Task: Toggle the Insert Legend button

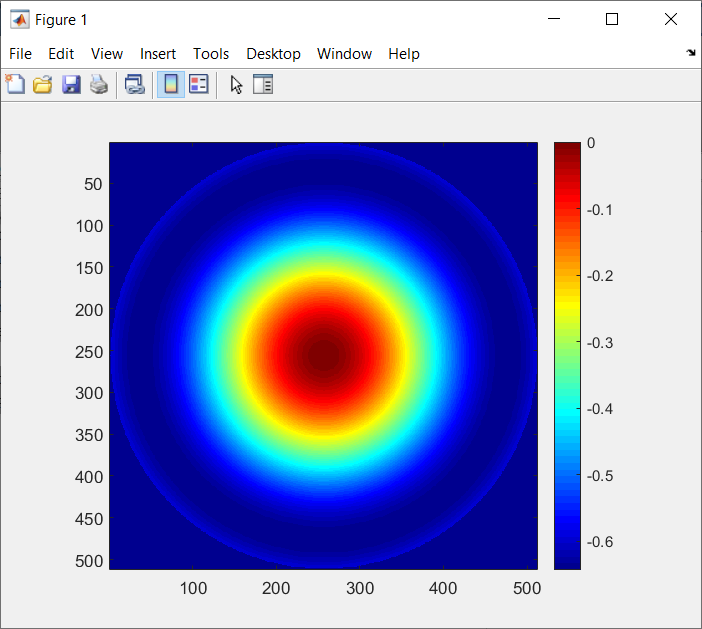Action: tap(199, 84)
